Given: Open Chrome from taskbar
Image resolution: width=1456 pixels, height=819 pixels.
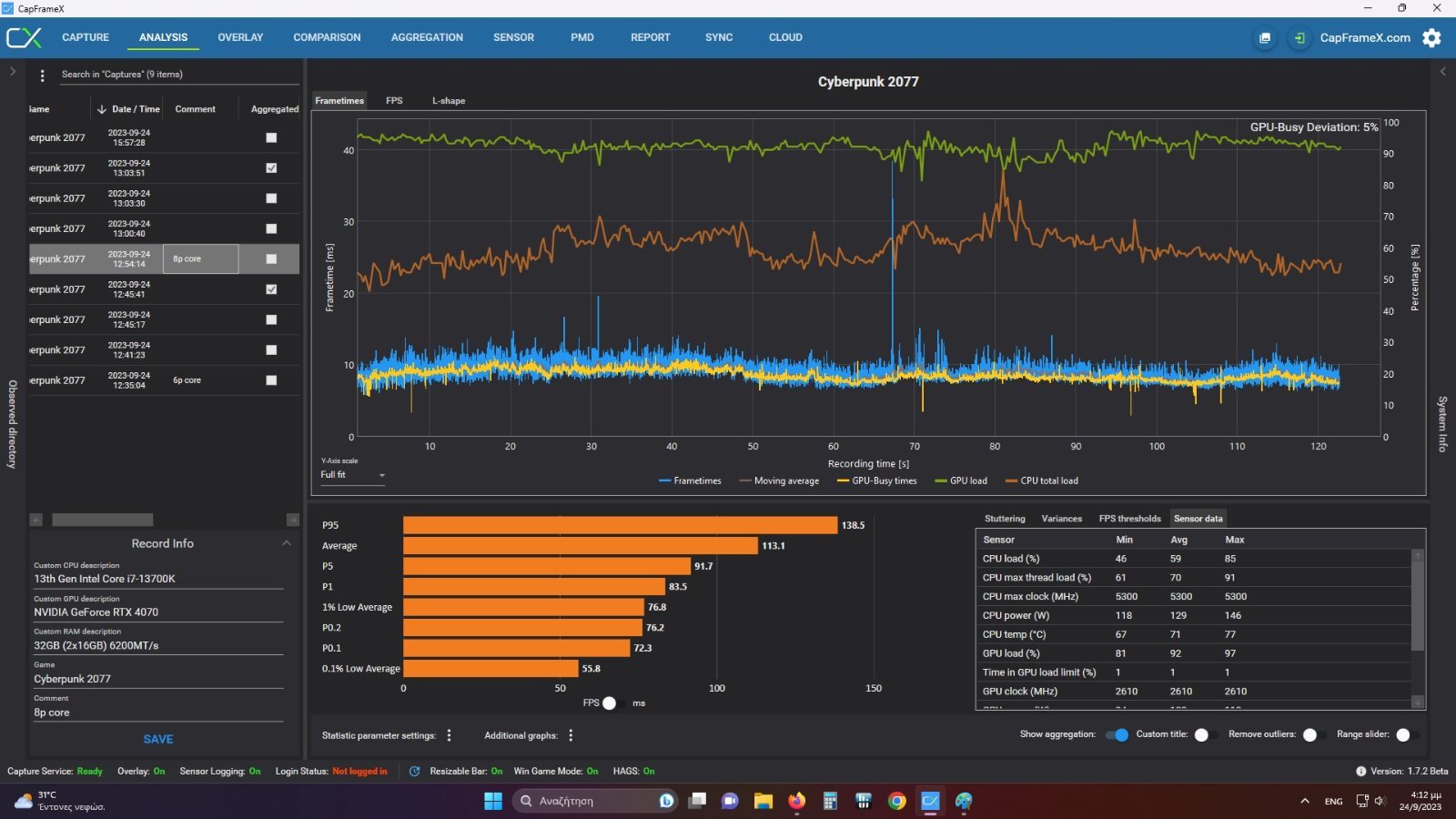Looking at the screenshot, I should click(897, 801).
